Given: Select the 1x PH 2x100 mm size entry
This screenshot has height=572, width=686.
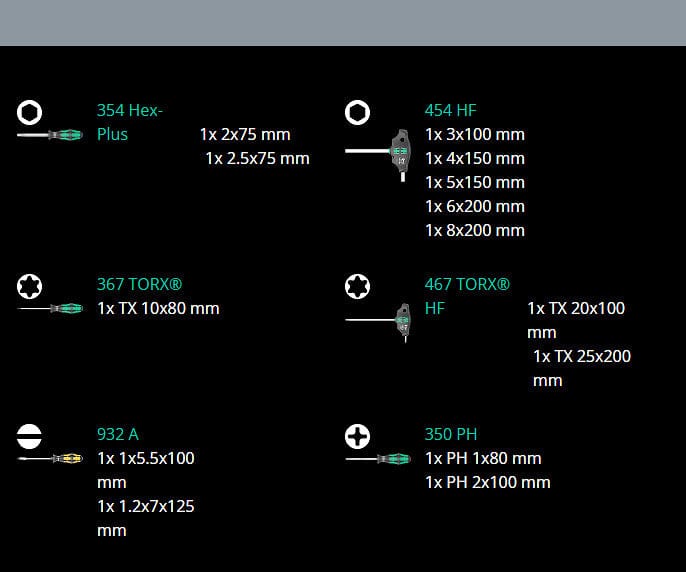Looking at the screenshot, I should (488, 482).
